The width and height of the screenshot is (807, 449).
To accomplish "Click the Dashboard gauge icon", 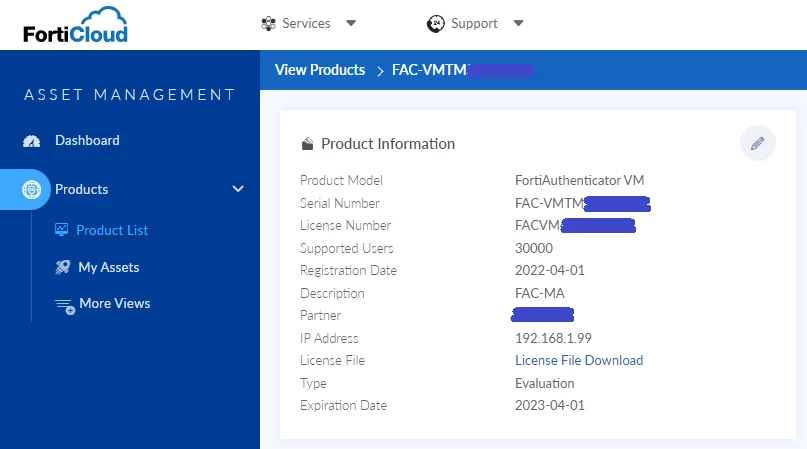I will pos(31,141).
